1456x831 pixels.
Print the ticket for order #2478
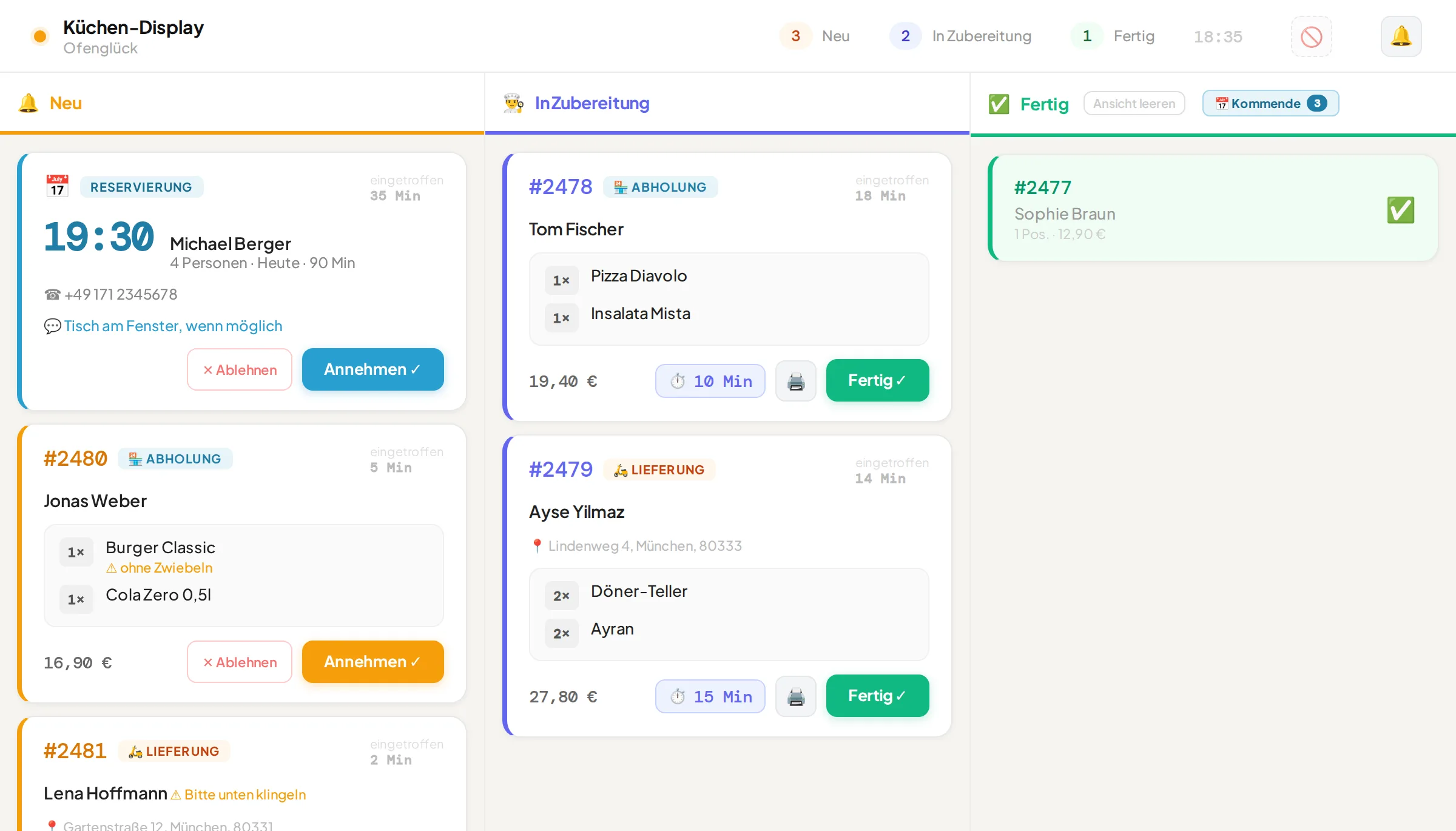pos(795,381)
